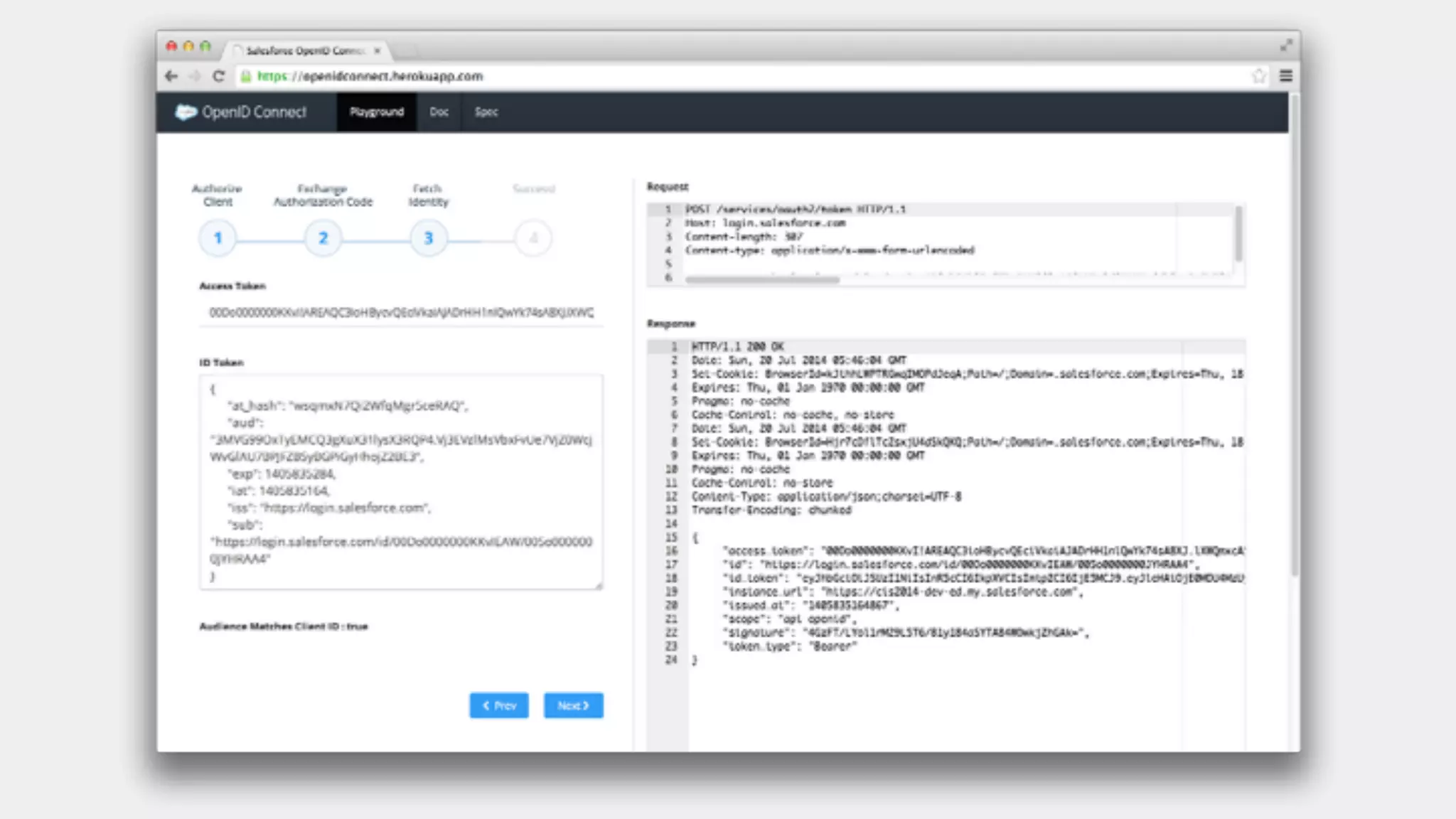
Task: Click fullscreen arrows in window corner
Action: pos(1286,45)
